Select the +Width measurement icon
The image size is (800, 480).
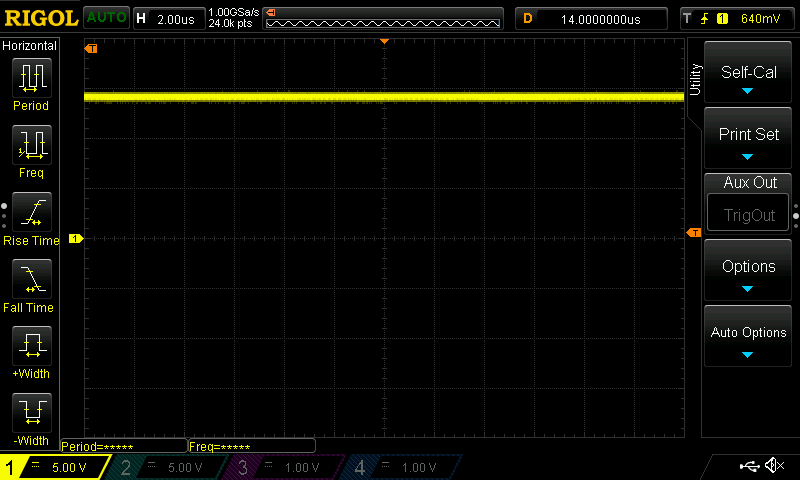tap(32, 346)
